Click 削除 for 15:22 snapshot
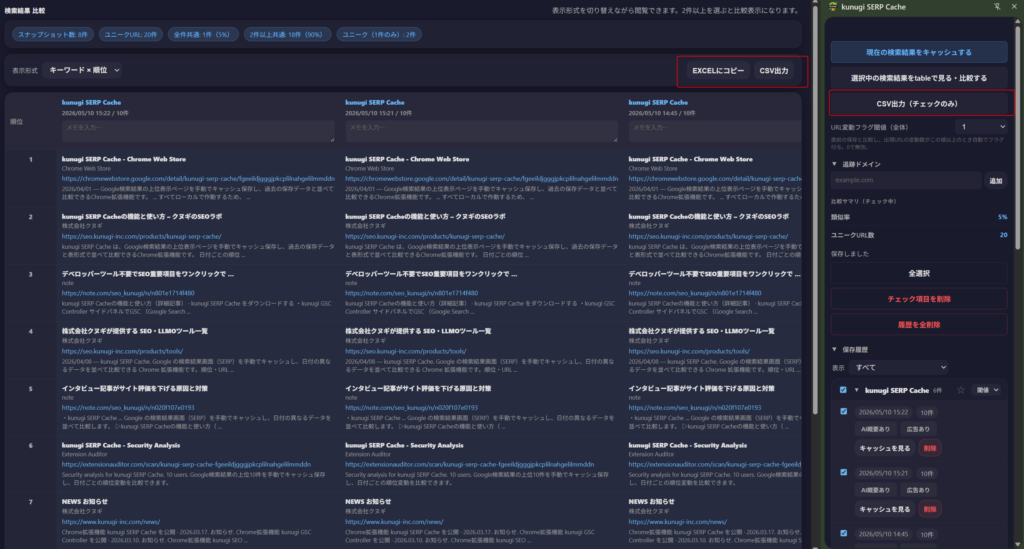Viewport: 1024px width, 549px height. click(930, 448)
